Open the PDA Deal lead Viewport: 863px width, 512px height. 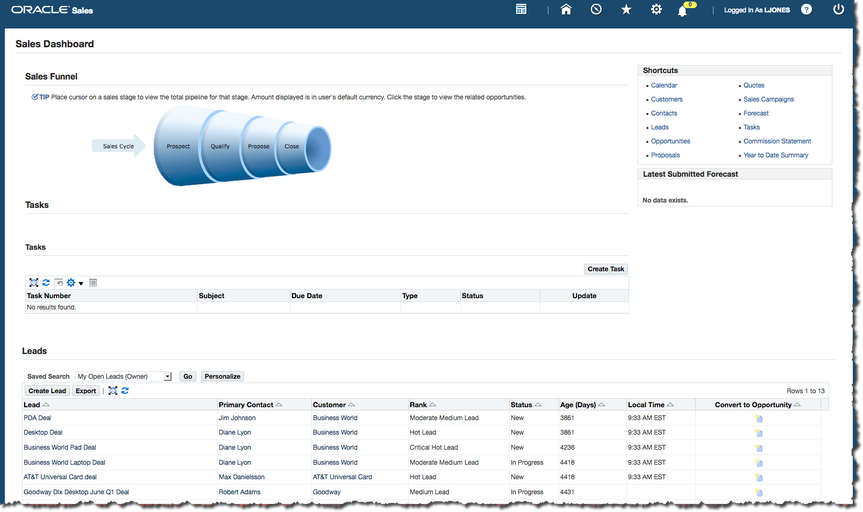click(37, 418)
